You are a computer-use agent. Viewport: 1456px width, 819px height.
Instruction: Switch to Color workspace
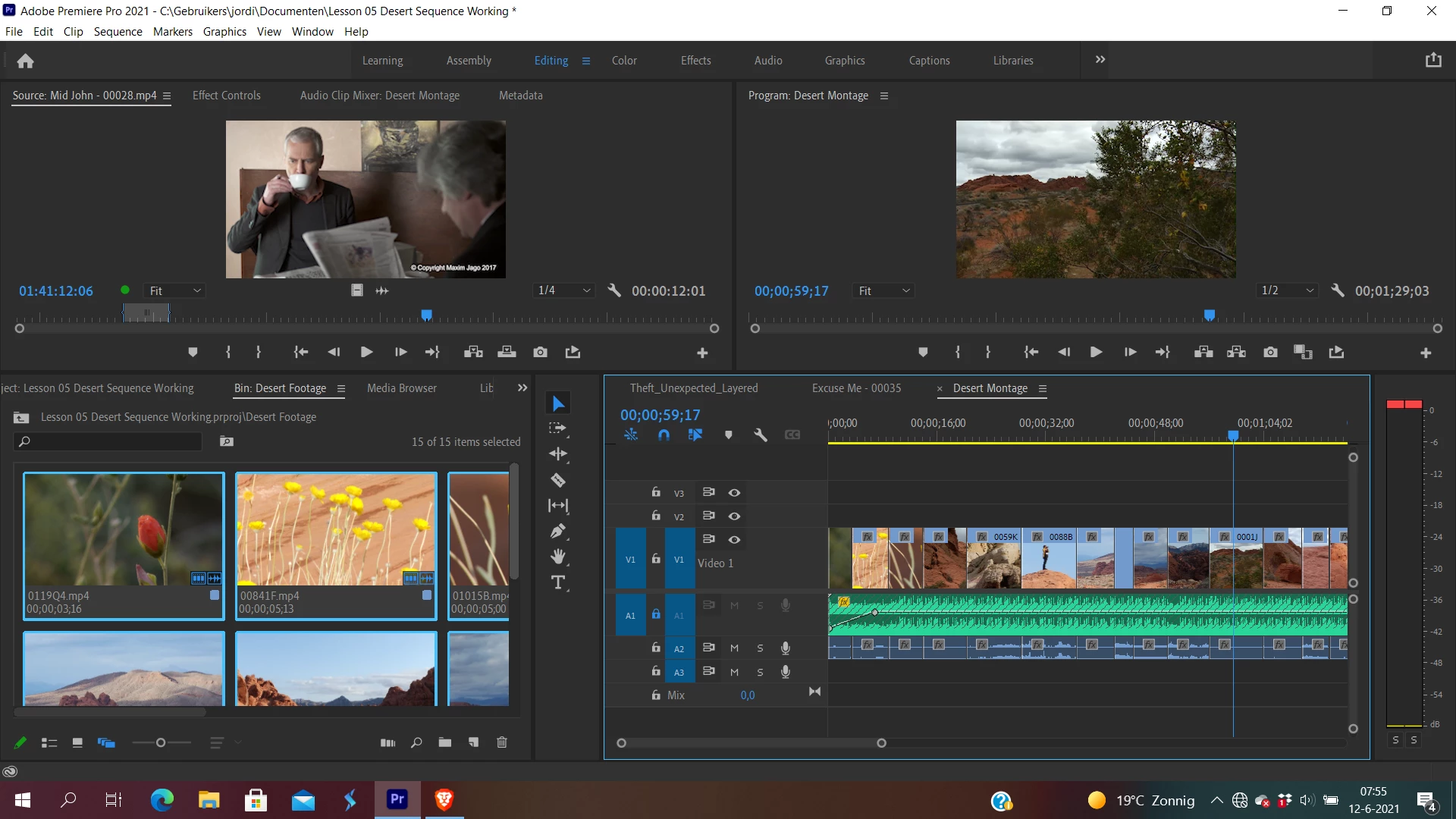click(x=624, y=61)
